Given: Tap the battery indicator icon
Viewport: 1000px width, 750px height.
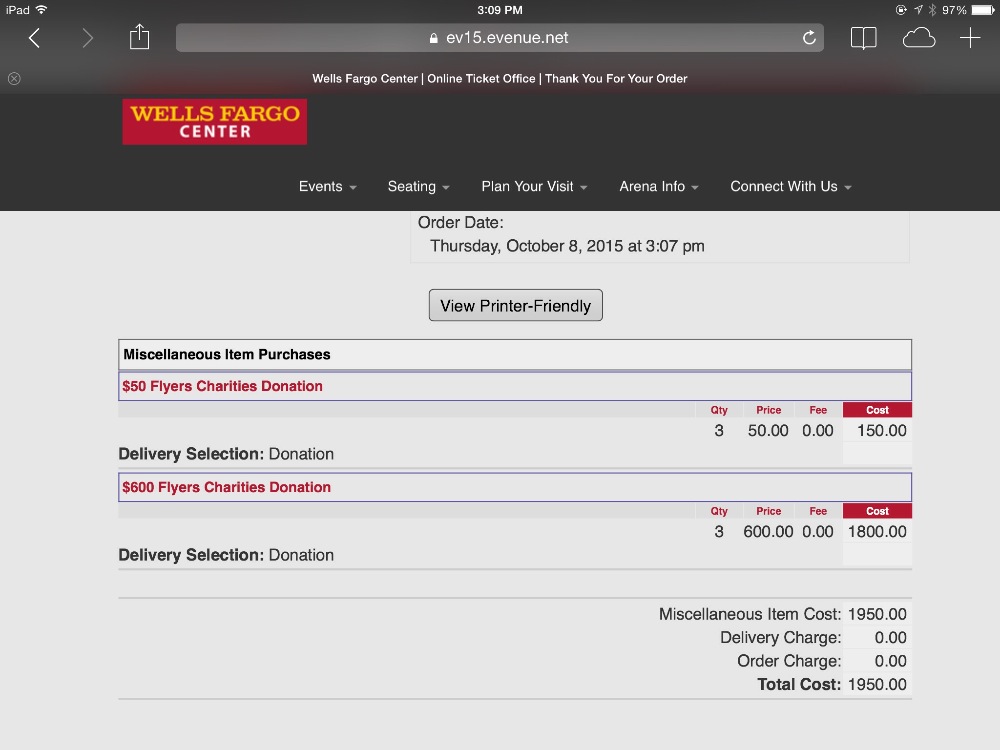Looking at the screenshot, I should (983, 10).
